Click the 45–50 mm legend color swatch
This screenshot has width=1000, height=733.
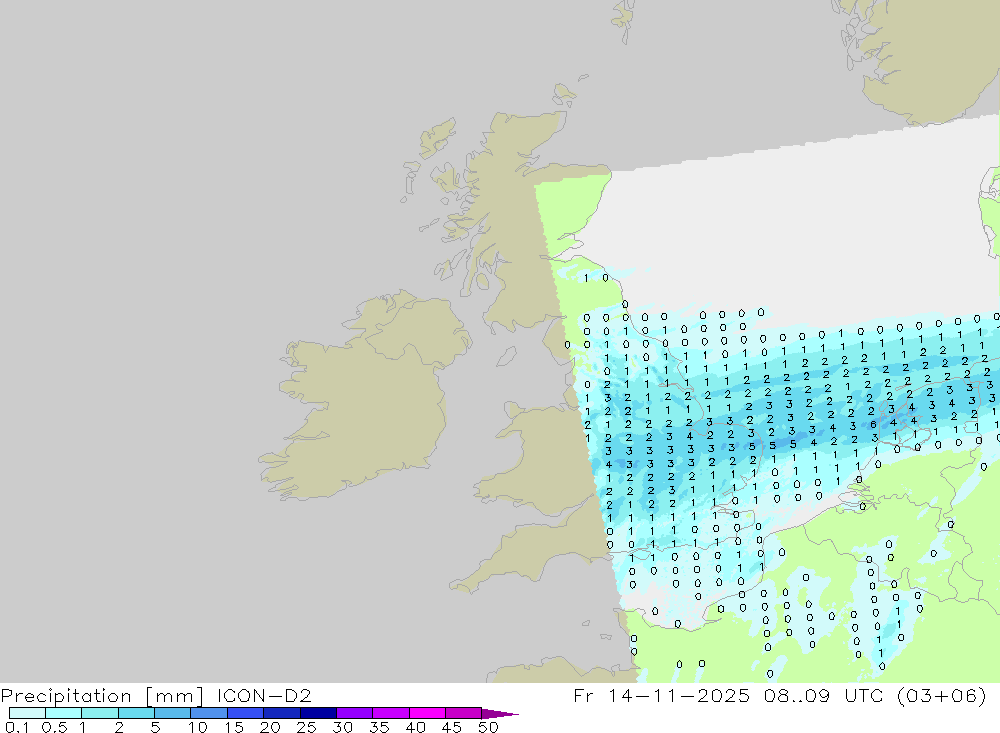[463, 713]
